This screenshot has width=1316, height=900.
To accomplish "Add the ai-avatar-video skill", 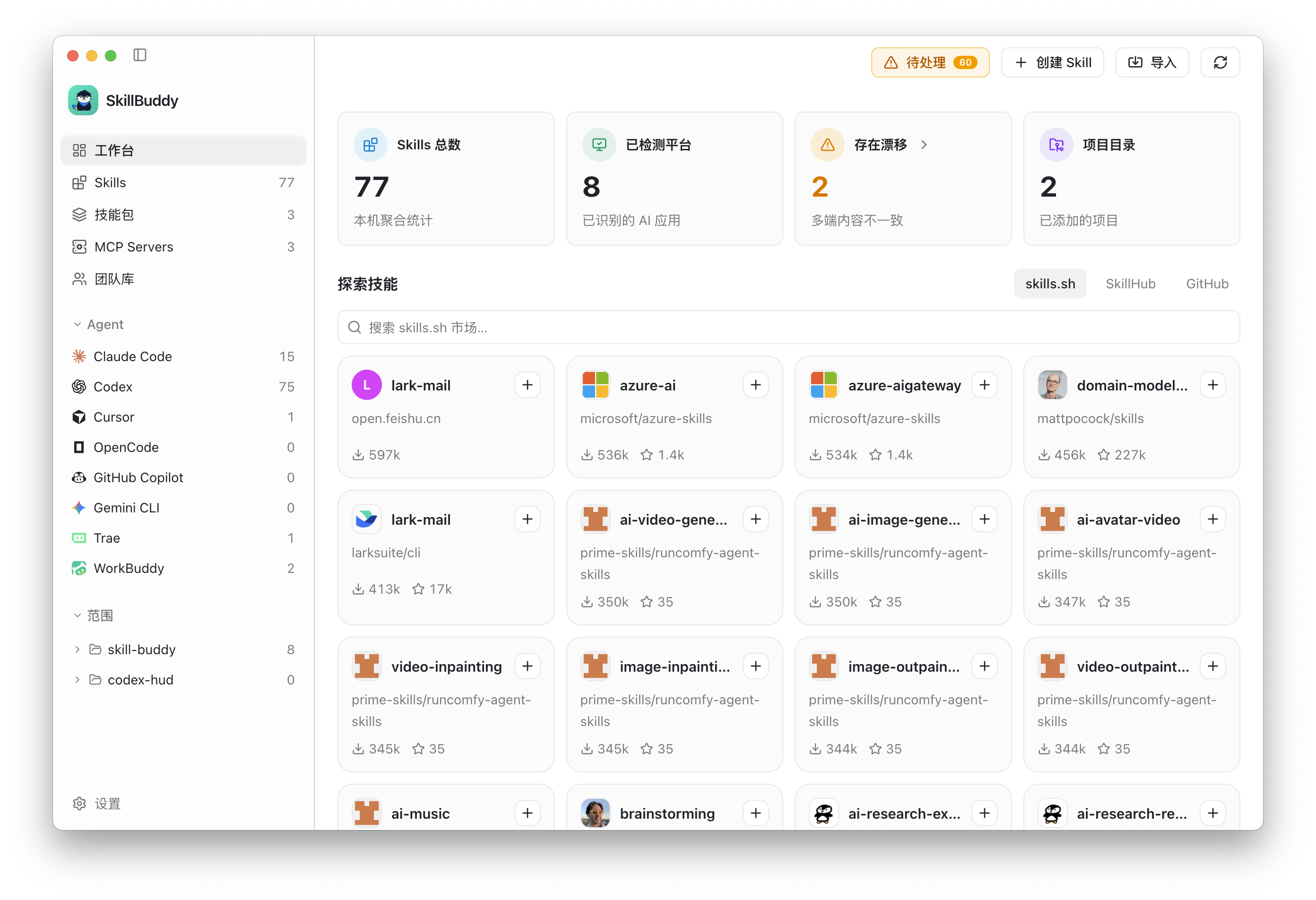I will click(x=1213, y=519).
